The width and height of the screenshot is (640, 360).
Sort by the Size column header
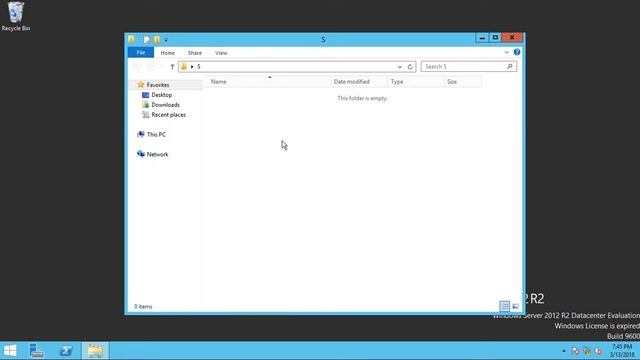(463, 82)
